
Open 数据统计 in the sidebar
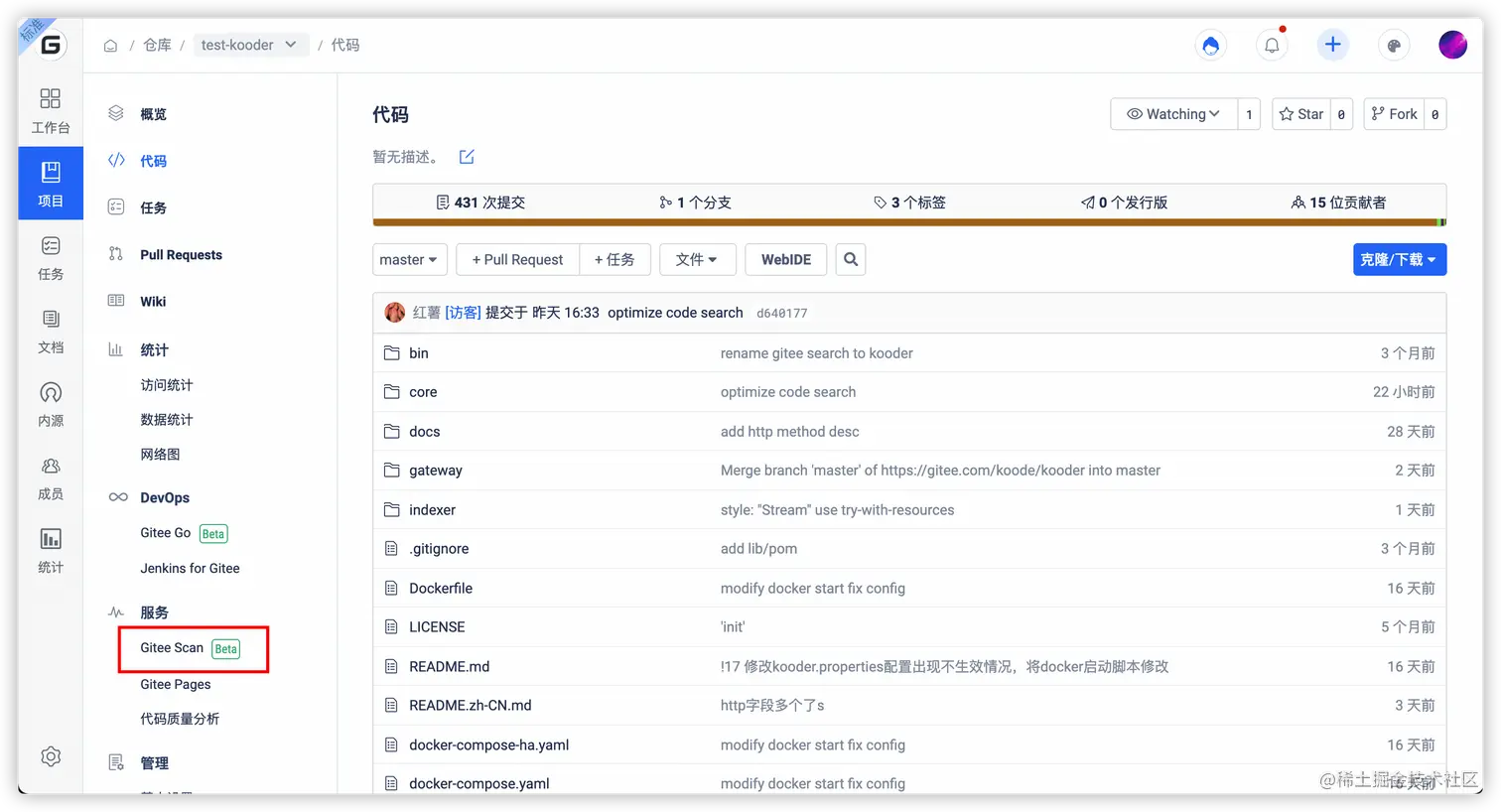pos(167,420)
